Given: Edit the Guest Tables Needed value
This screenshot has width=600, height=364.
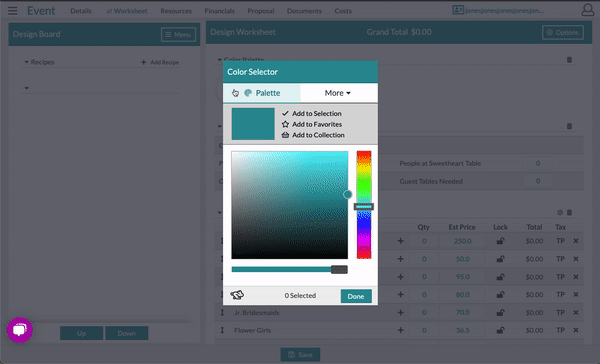Looking at the screenshot, I should pos(538,181).
